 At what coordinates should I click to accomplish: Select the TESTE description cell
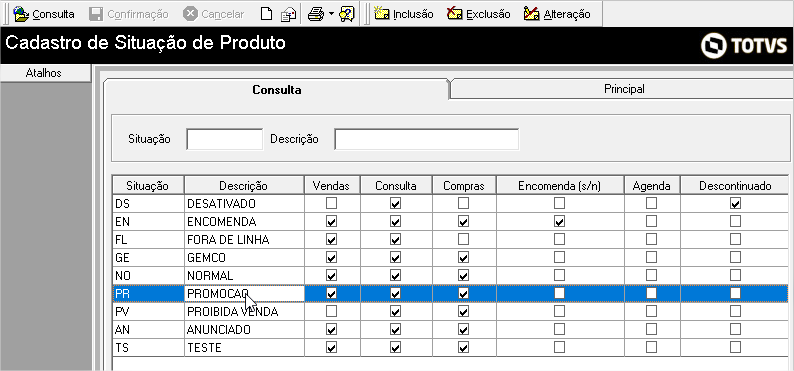[x=244, y=348]
